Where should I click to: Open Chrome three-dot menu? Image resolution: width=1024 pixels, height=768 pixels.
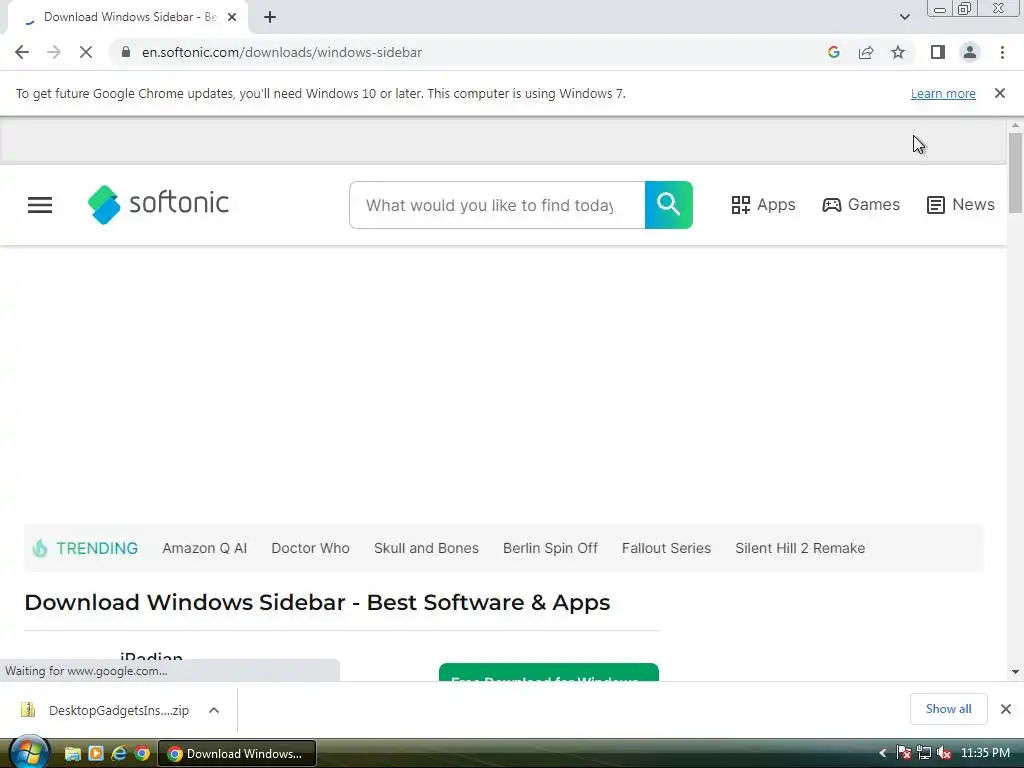[x=1002, y=52]
